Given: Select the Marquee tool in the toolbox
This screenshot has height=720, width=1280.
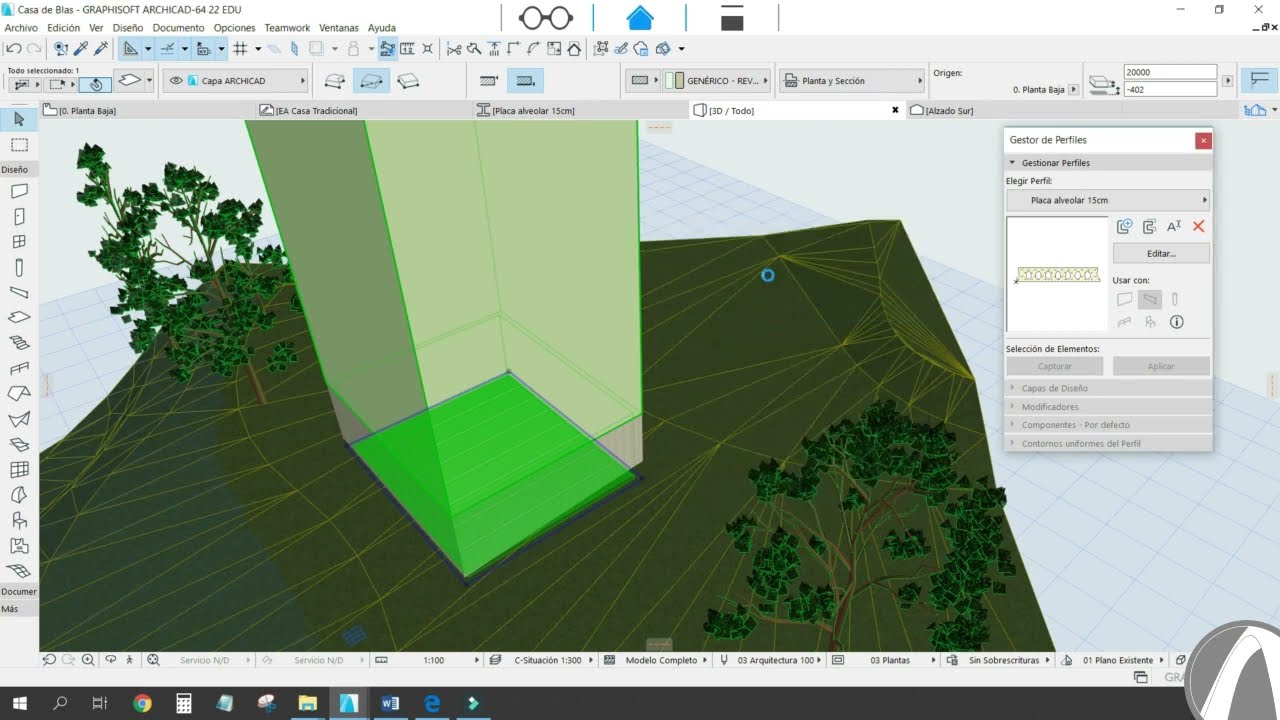Looking at the screenshot, I should (19, 145).
